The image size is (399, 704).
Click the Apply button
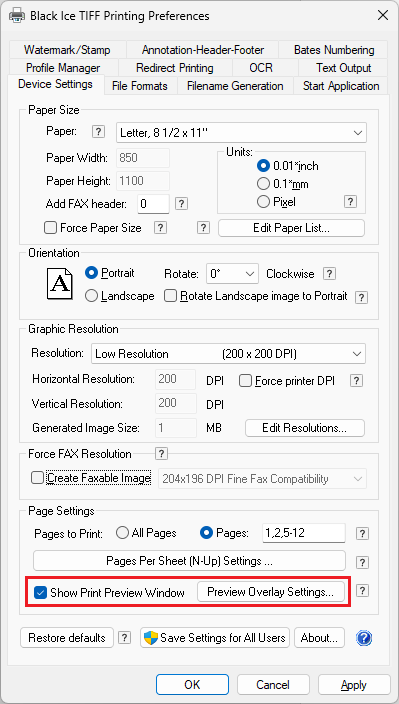pyautogui.click(x=354, y=685)
